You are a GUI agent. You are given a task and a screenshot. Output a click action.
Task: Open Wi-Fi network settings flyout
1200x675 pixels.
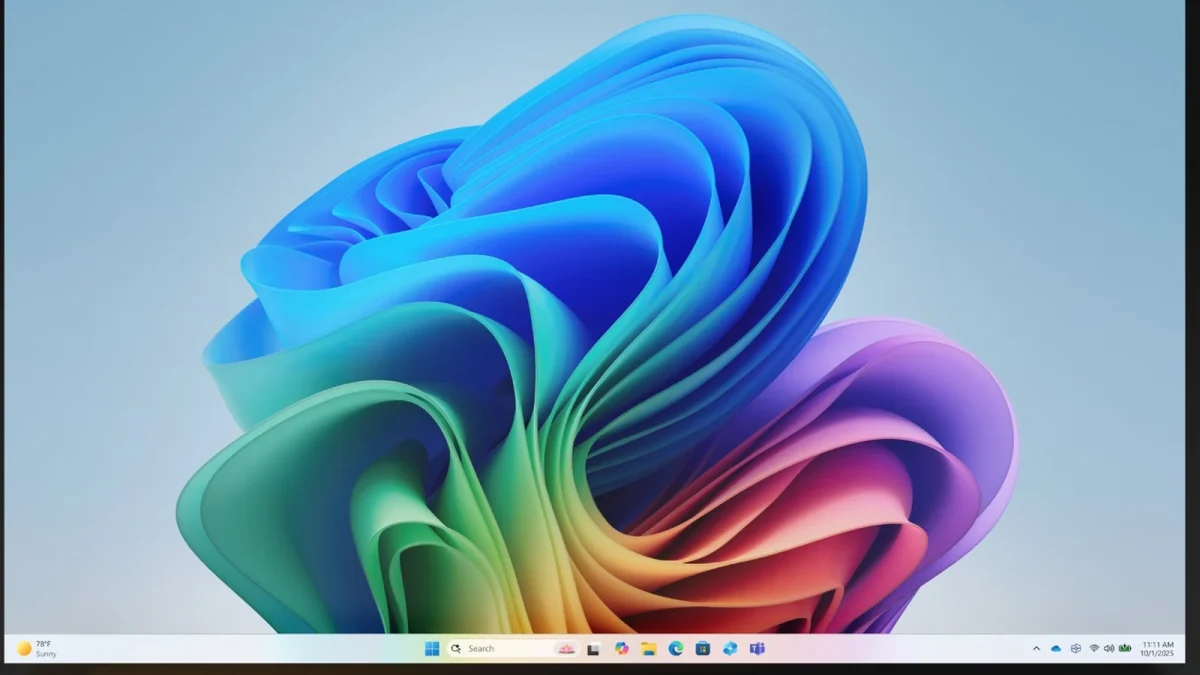click(x=1094, y=648)
